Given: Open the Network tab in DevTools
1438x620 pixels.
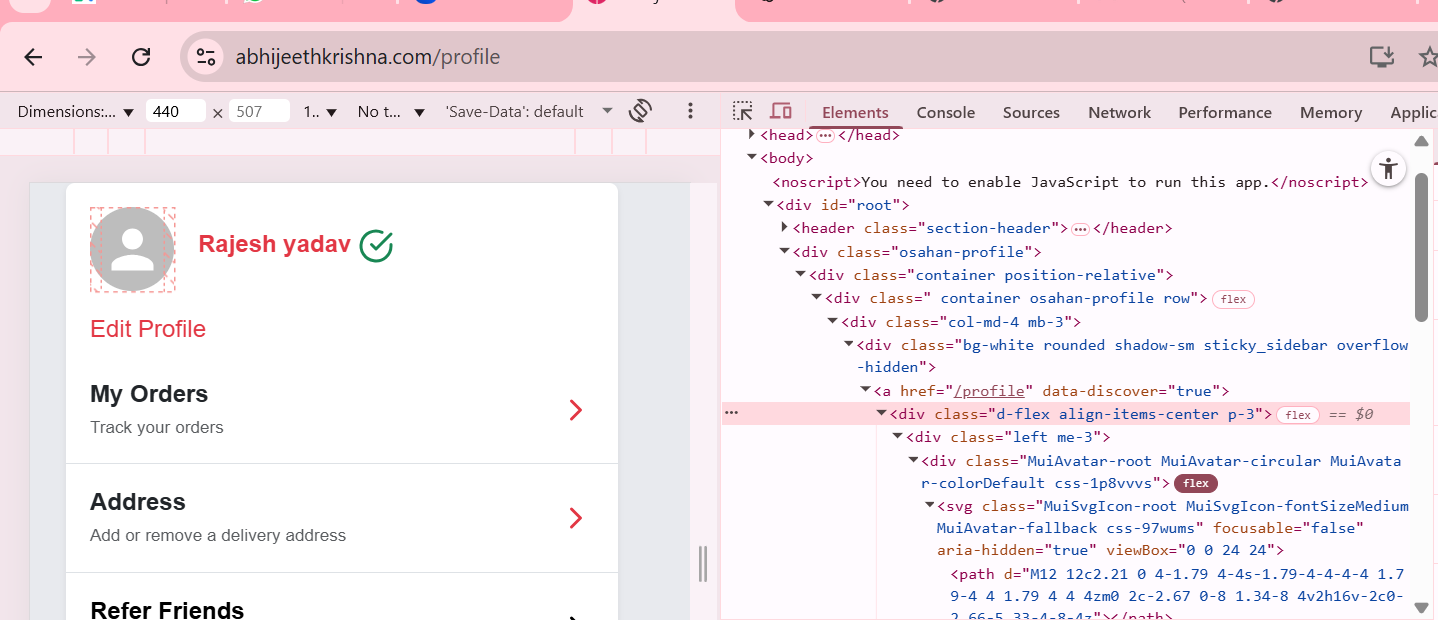Looking at the screenshot, I should (1119, 112).
